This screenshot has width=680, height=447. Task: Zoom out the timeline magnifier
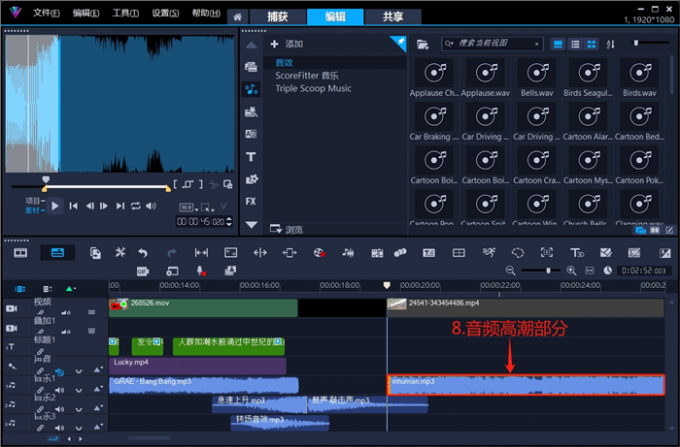(x=510, y=271)
